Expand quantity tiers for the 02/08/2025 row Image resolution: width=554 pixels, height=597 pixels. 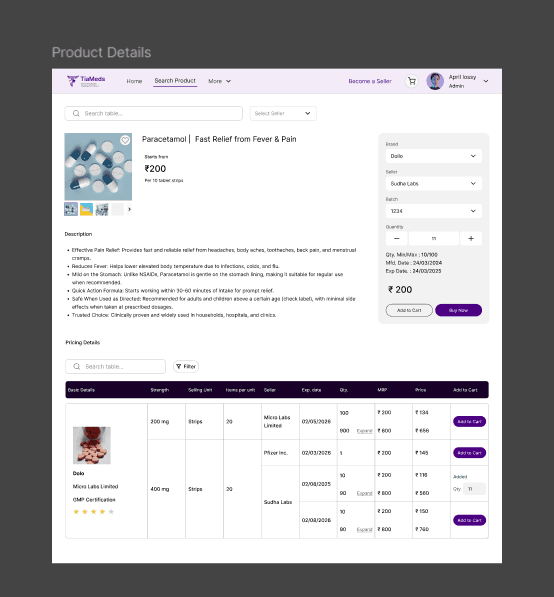[364, 493]
